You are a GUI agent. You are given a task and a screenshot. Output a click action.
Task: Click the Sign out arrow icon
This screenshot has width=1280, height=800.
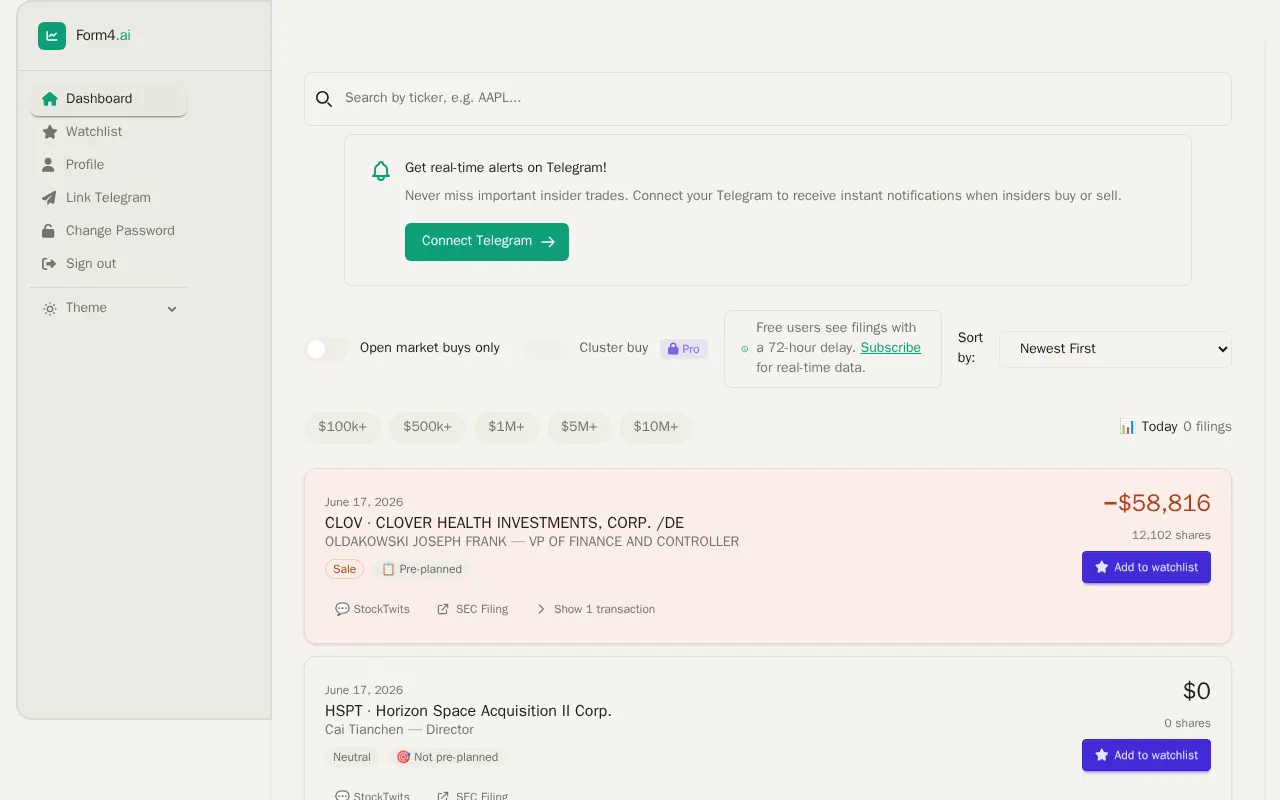click(49, 264)
